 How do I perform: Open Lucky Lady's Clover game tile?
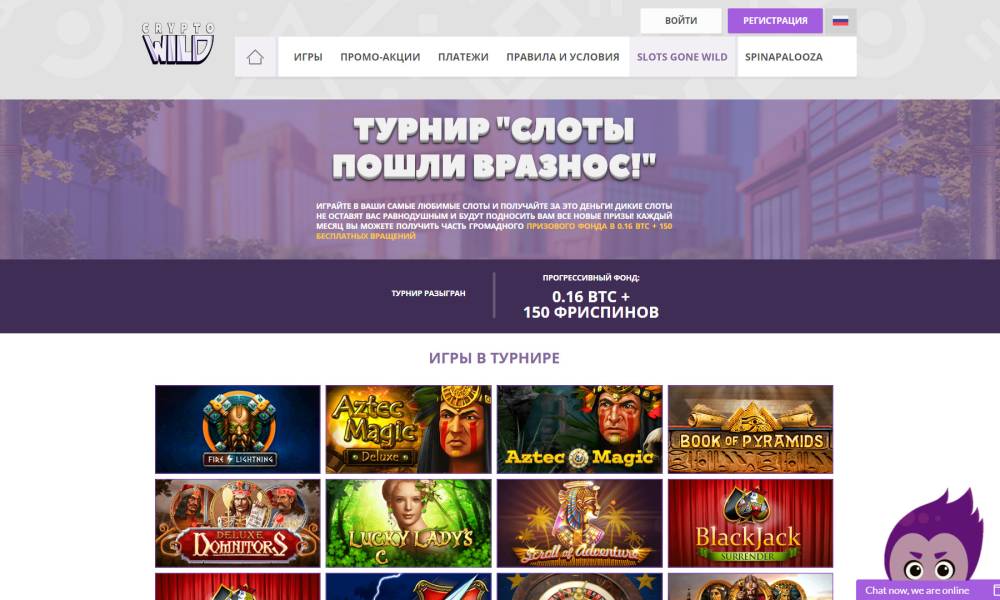(x=409, y=523)
